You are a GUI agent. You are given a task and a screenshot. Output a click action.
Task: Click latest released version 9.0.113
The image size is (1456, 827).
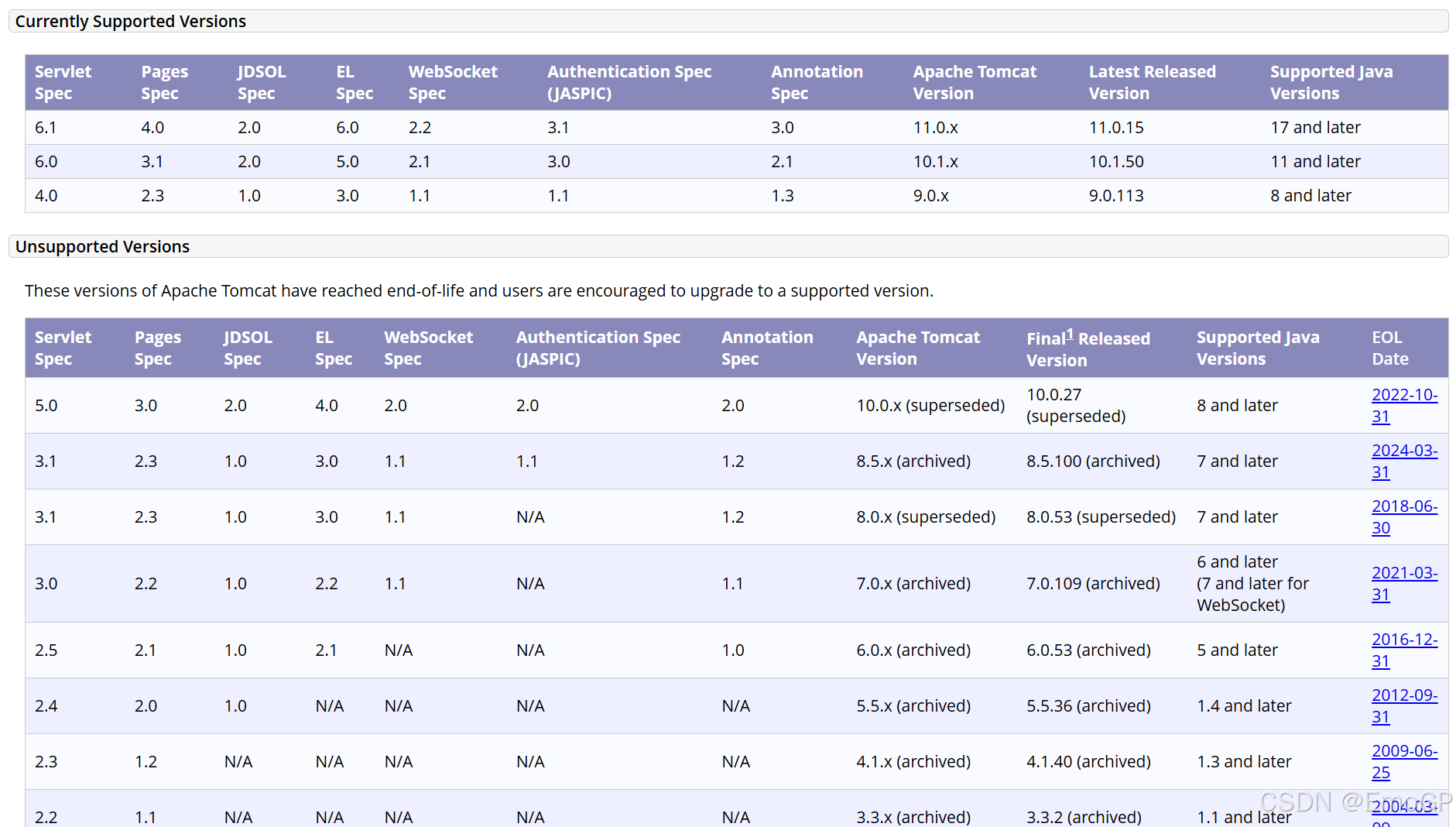1116,196
